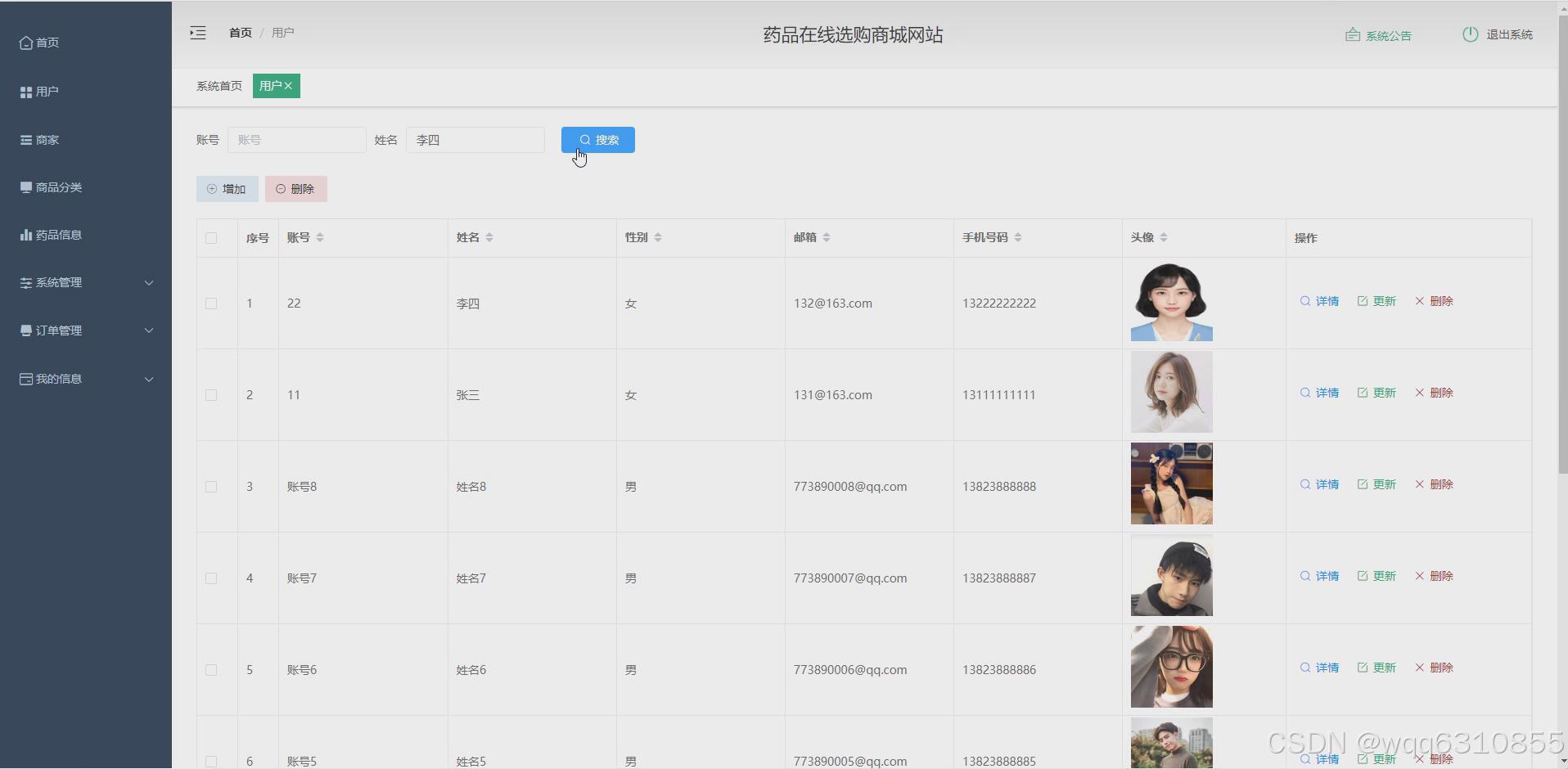
Task: Click 退出系统 to log out
Action: coord(1498,34)
